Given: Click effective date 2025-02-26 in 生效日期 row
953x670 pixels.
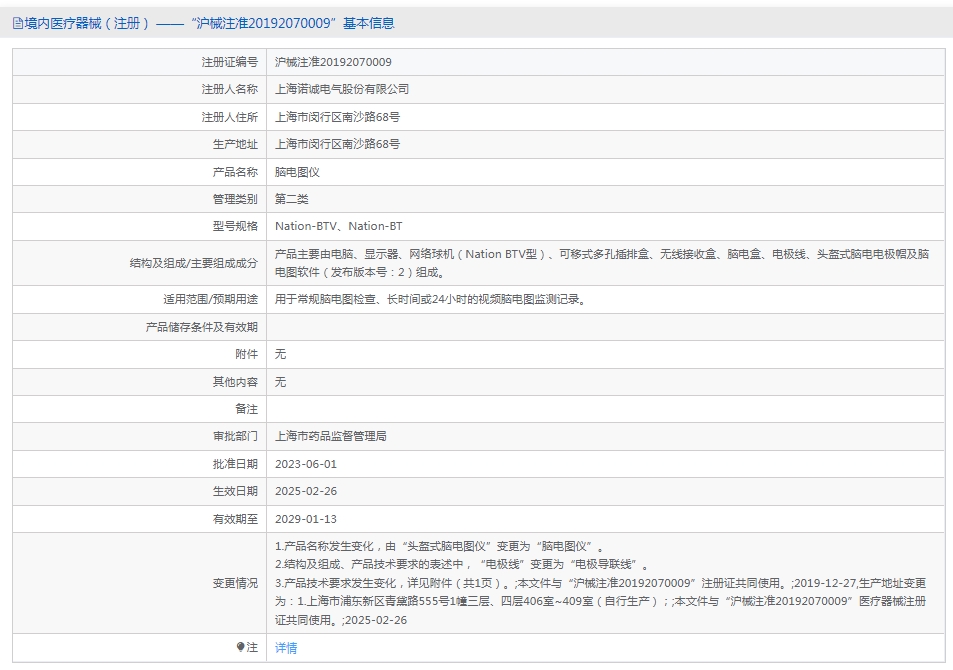Looking at the screenshot, I should 306,491.
